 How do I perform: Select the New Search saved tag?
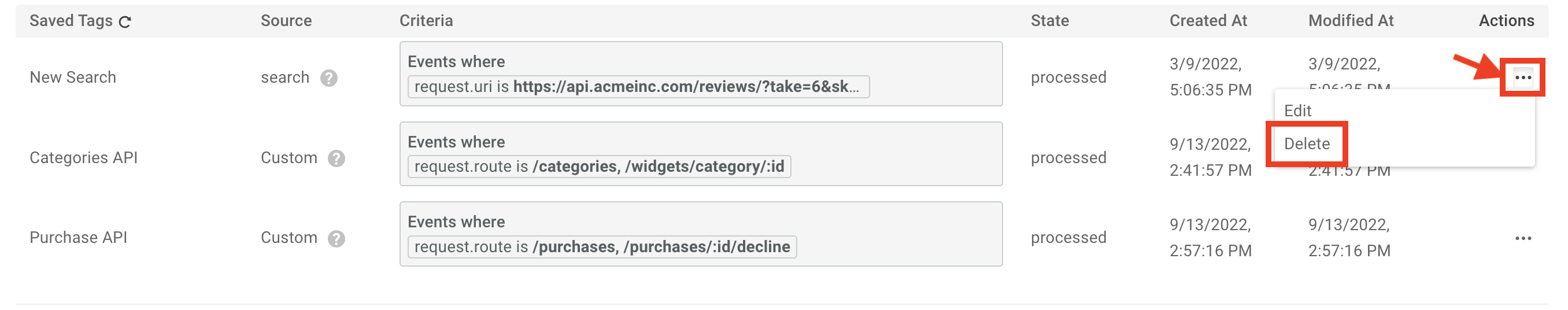tap(72, 77)
